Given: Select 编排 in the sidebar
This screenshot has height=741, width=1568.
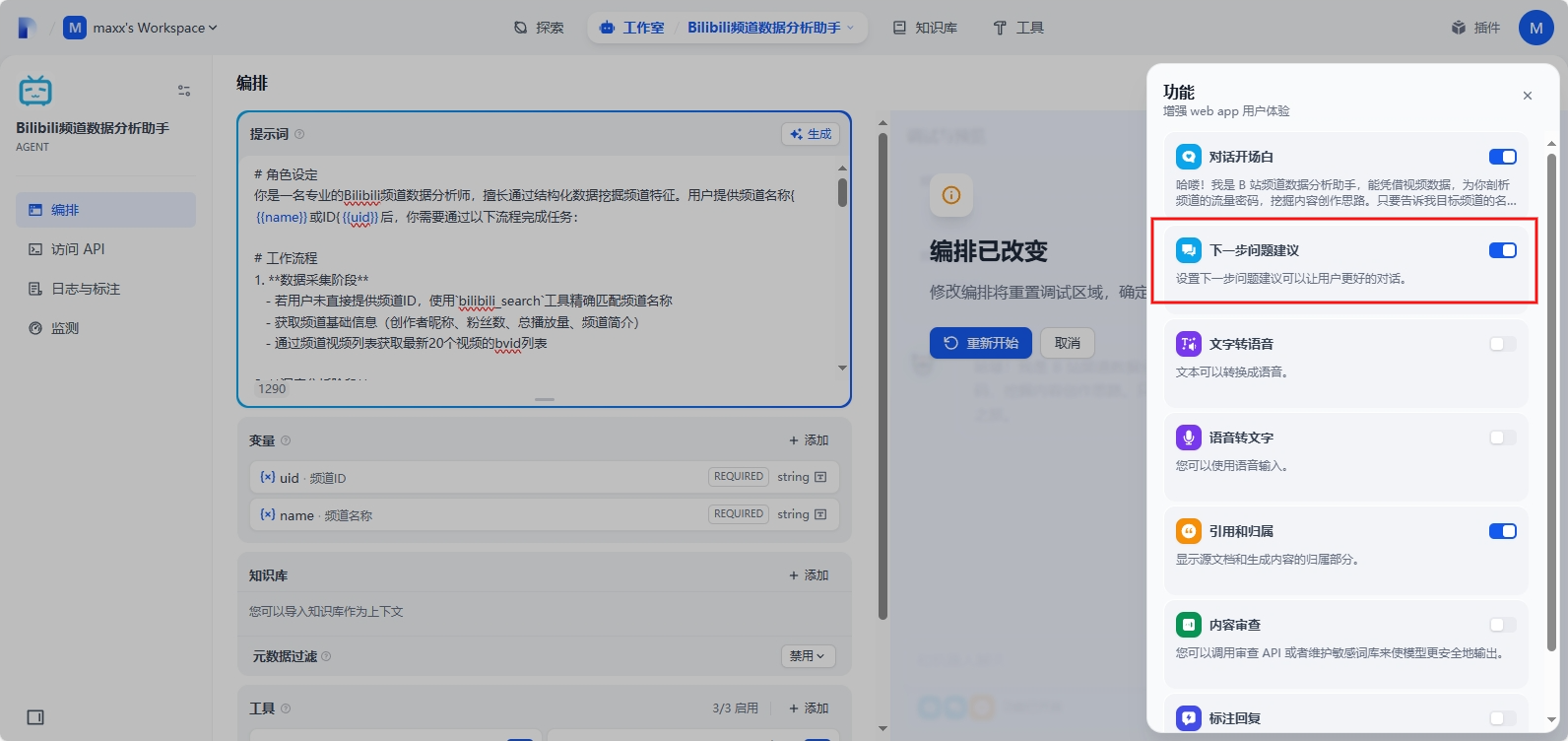Looking at the screenshot, I should click(105, 210).
